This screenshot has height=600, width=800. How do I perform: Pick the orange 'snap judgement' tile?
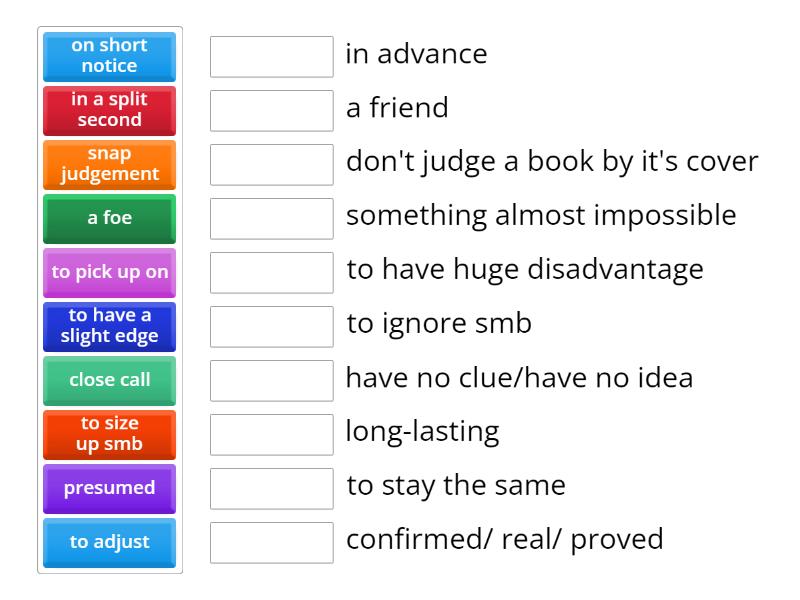(x=110, y=164)
